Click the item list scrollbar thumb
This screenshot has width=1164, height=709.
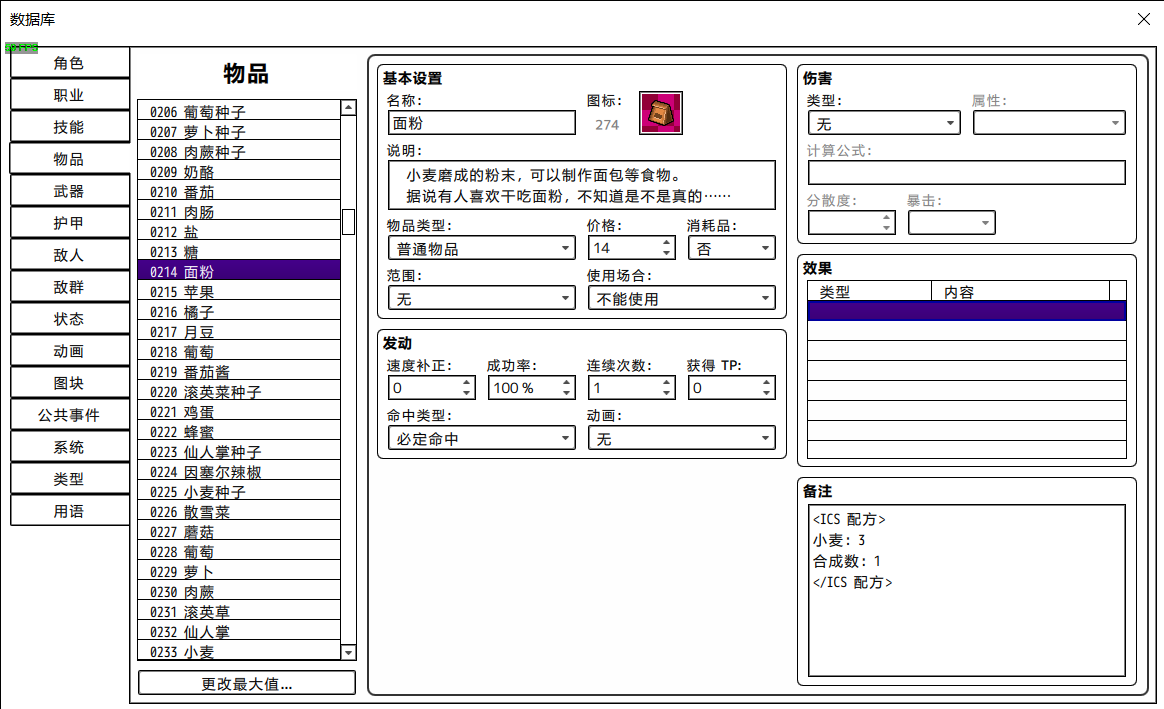[x=348, y=221]
